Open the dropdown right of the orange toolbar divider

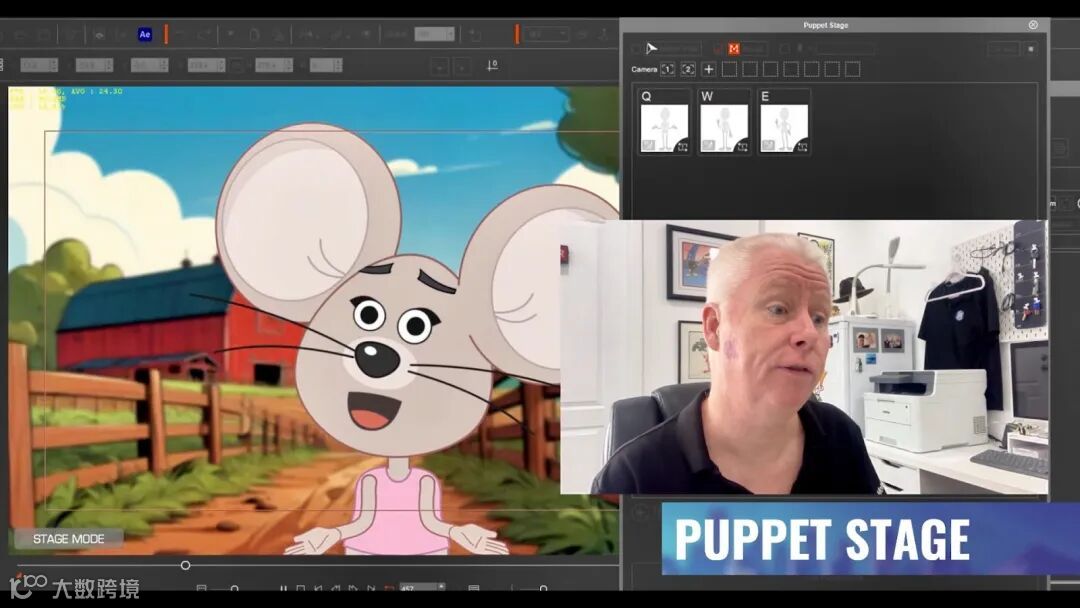(545, 34)
